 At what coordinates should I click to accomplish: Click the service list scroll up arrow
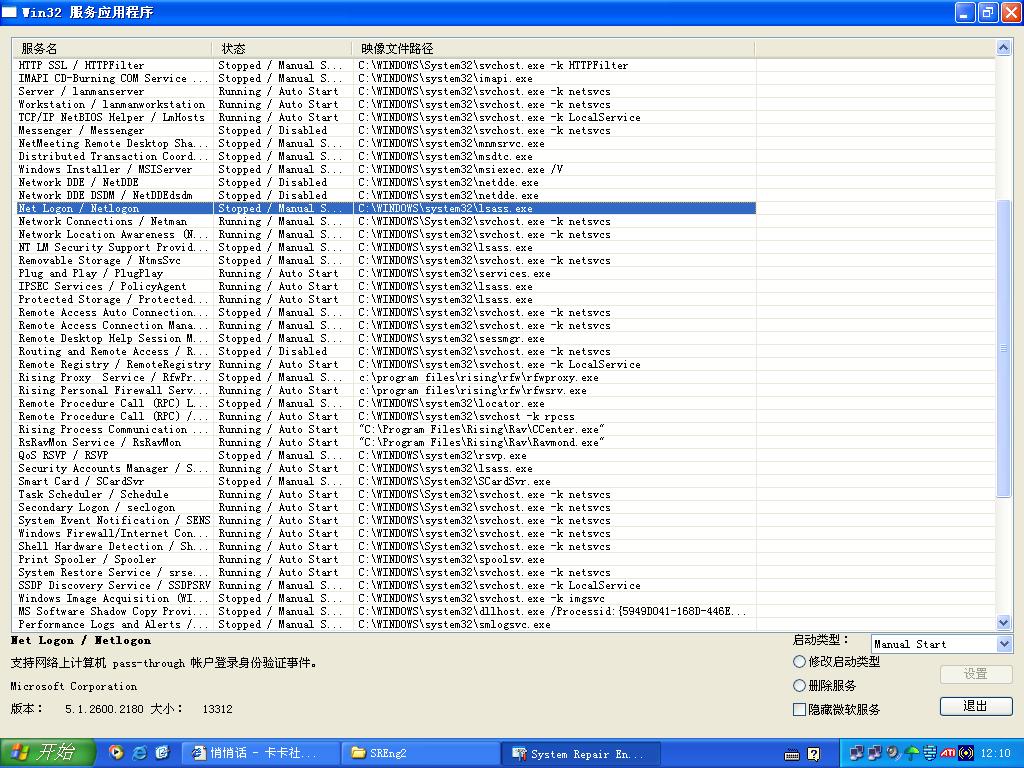point(1004,47)
